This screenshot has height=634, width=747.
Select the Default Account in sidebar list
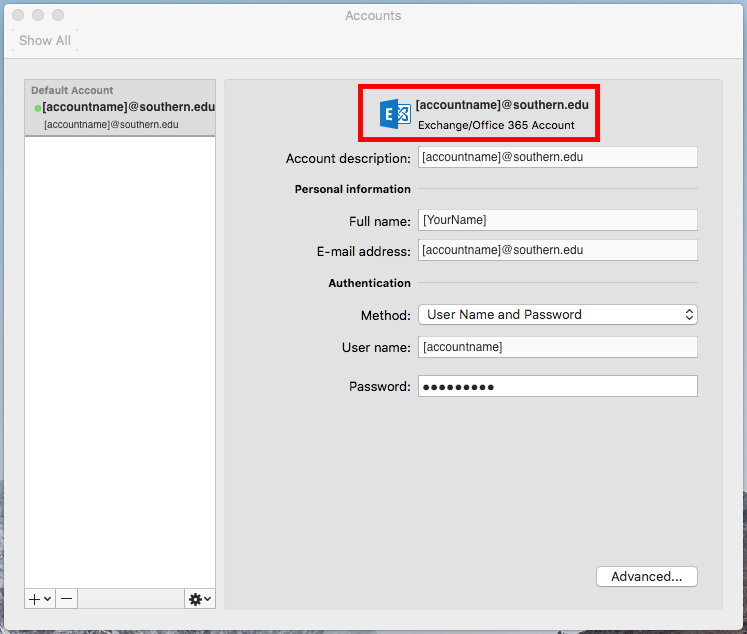pos(120,108)
